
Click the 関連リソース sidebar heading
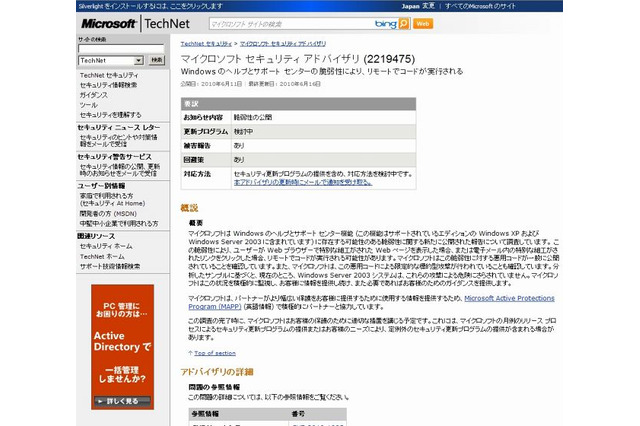click(x=96, y=236)
